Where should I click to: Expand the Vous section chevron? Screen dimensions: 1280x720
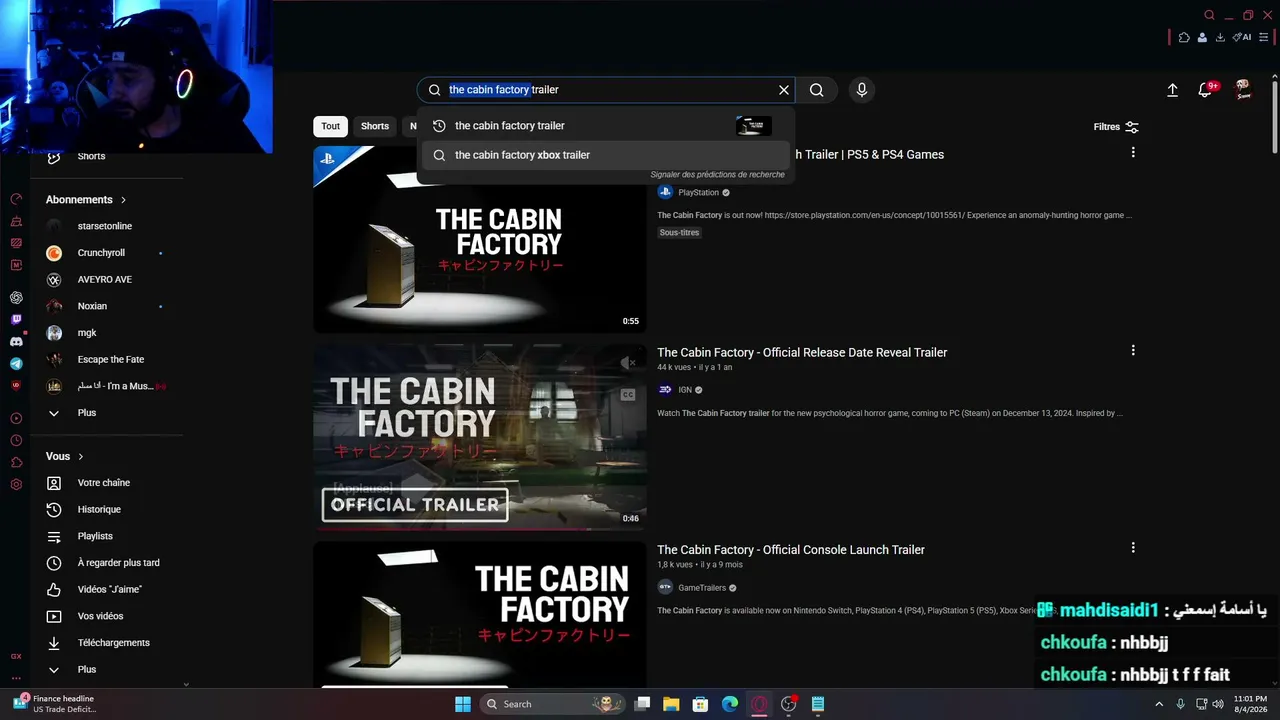[81, 457]
